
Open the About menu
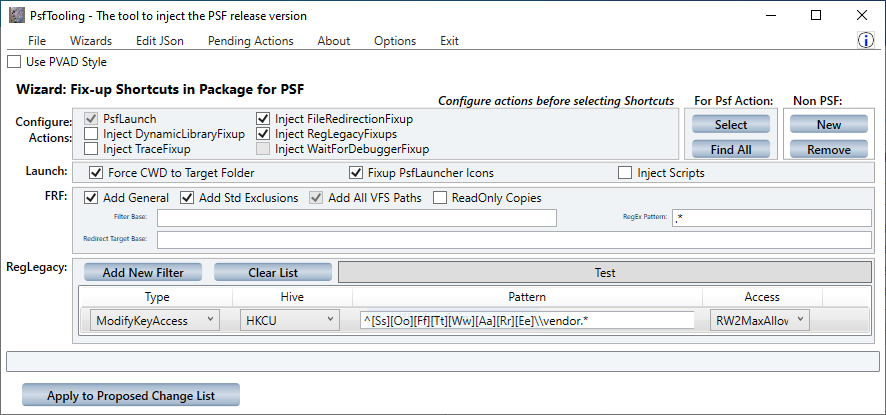[x=333, y=41]
